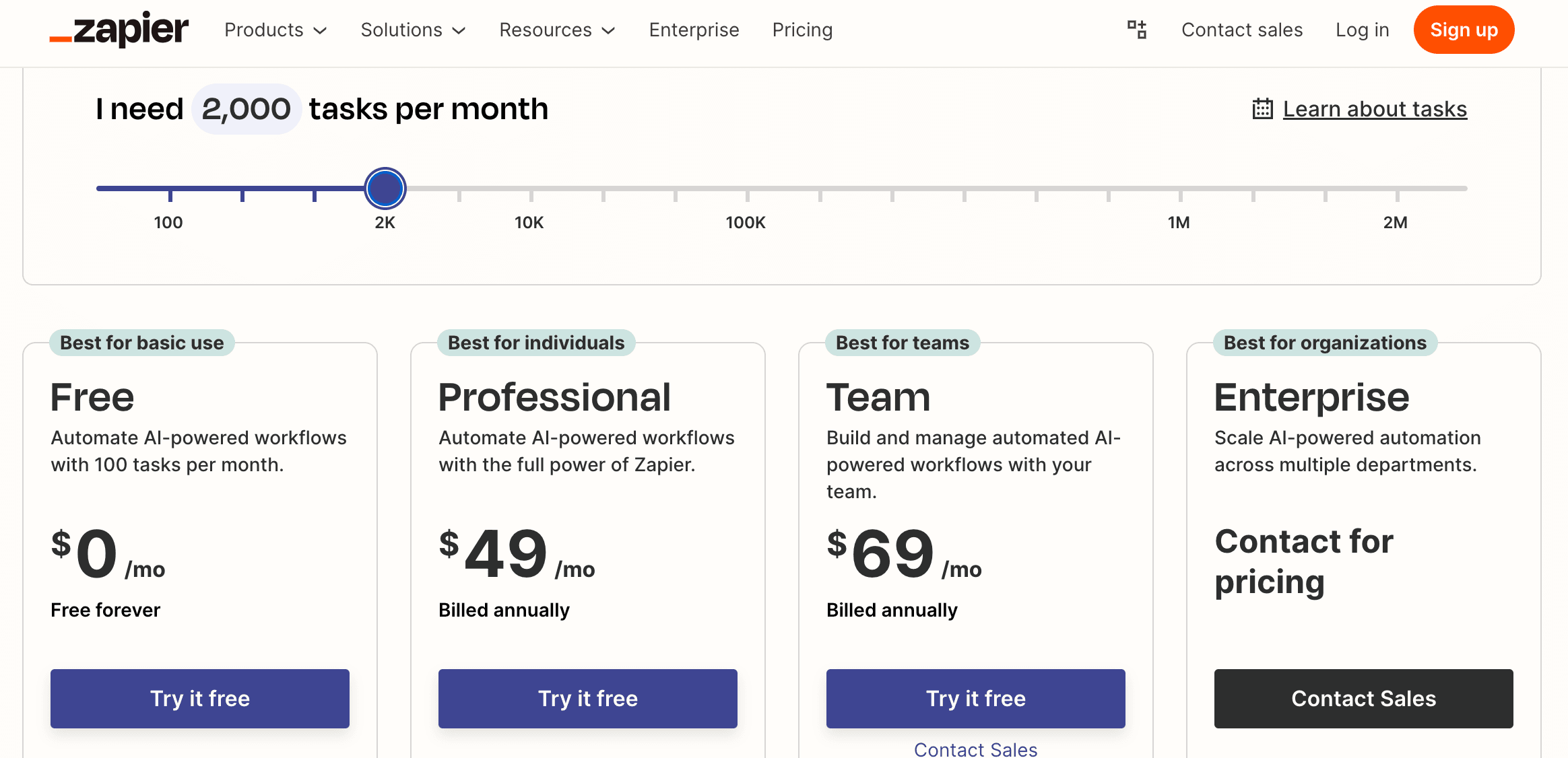Click Try it free for Professional plan
1568x758 pixels.
pyautogui.click(x=588, y=698)
